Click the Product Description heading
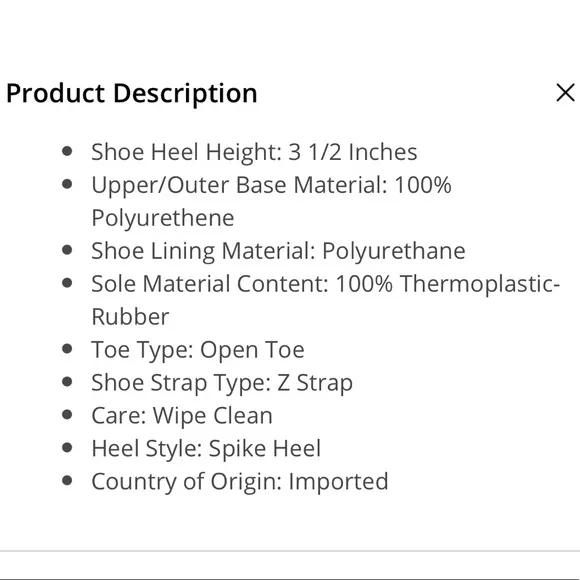Screen dimensions: 580x580 click(x=132, y=93)
